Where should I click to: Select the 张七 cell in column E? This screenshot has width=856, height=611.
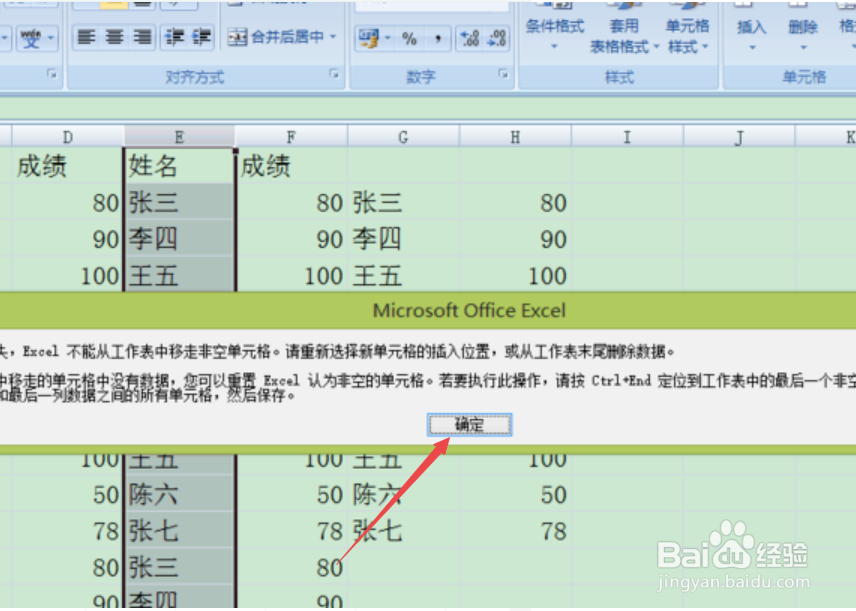click(x=180, y=531)
